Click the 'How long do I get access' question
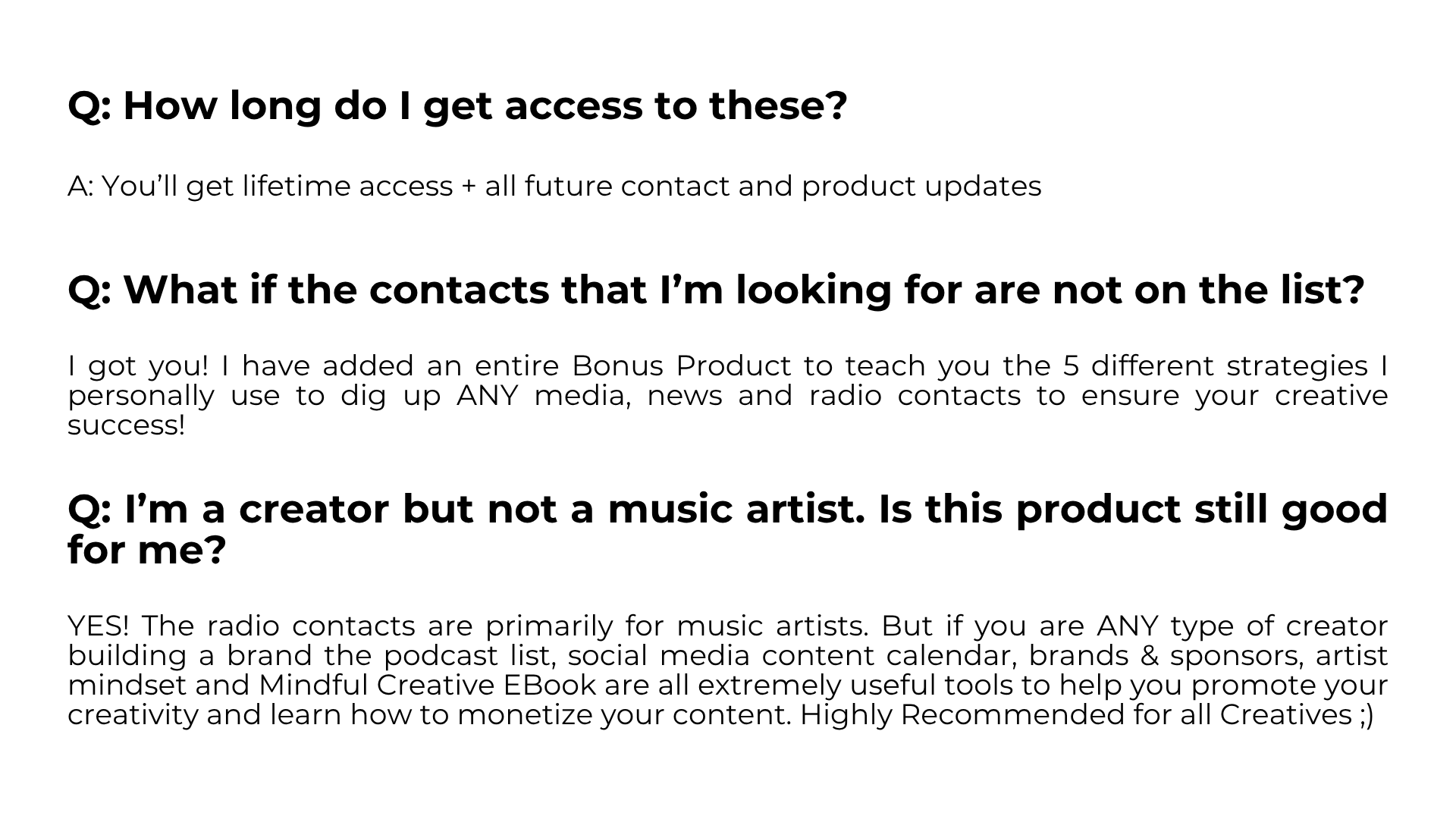The height and width of the screenshot is (819, 1456). [x=457, y=105]
